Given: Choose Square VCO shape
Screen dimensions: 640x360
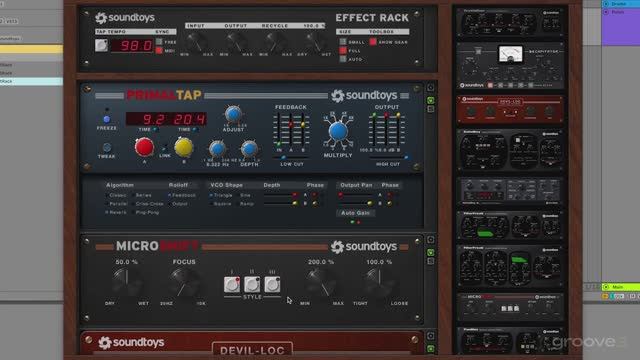Looking at the screenshot, I should pyautogui.click(x=220, y=204).
